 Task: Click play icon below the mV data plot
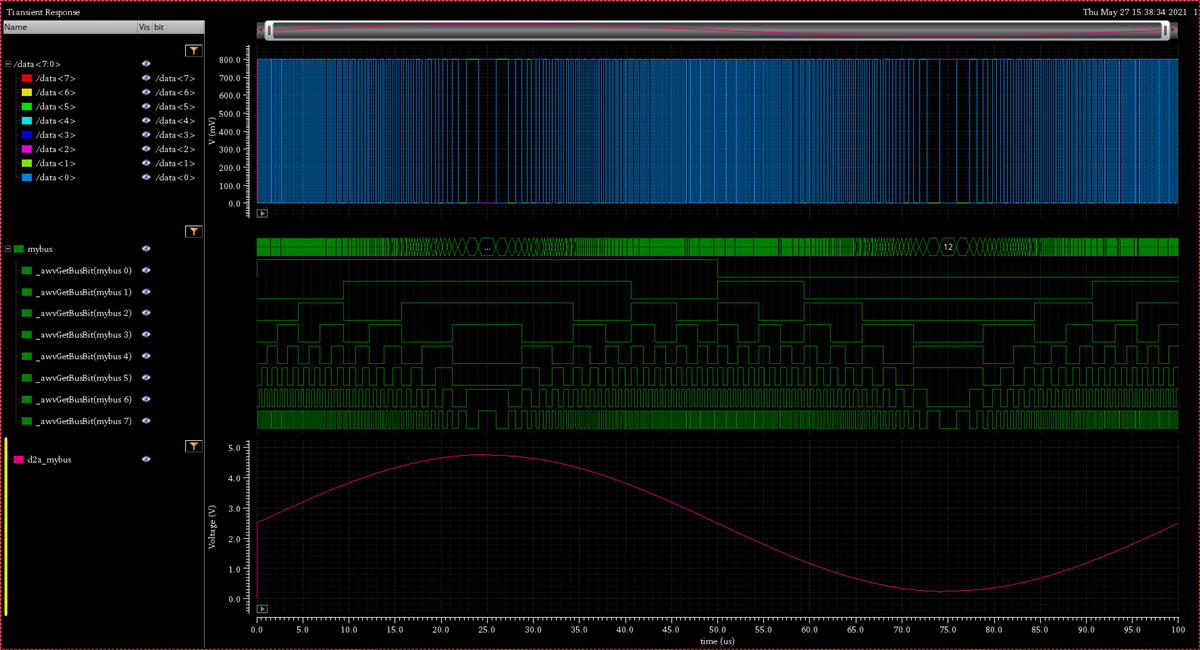tap(262, 213)
